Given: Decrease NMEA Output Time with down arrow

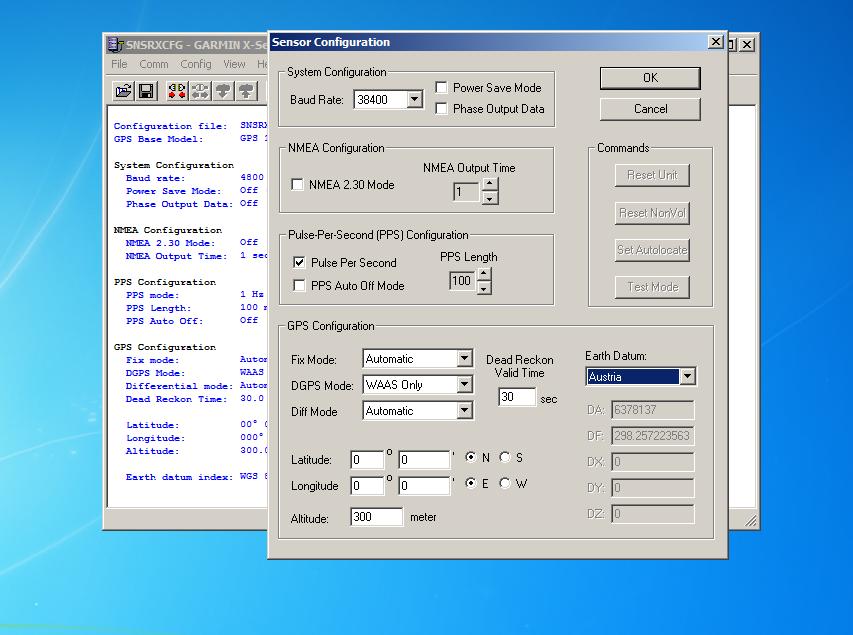Looking at the screenshot, I should [x=490, y=198].
